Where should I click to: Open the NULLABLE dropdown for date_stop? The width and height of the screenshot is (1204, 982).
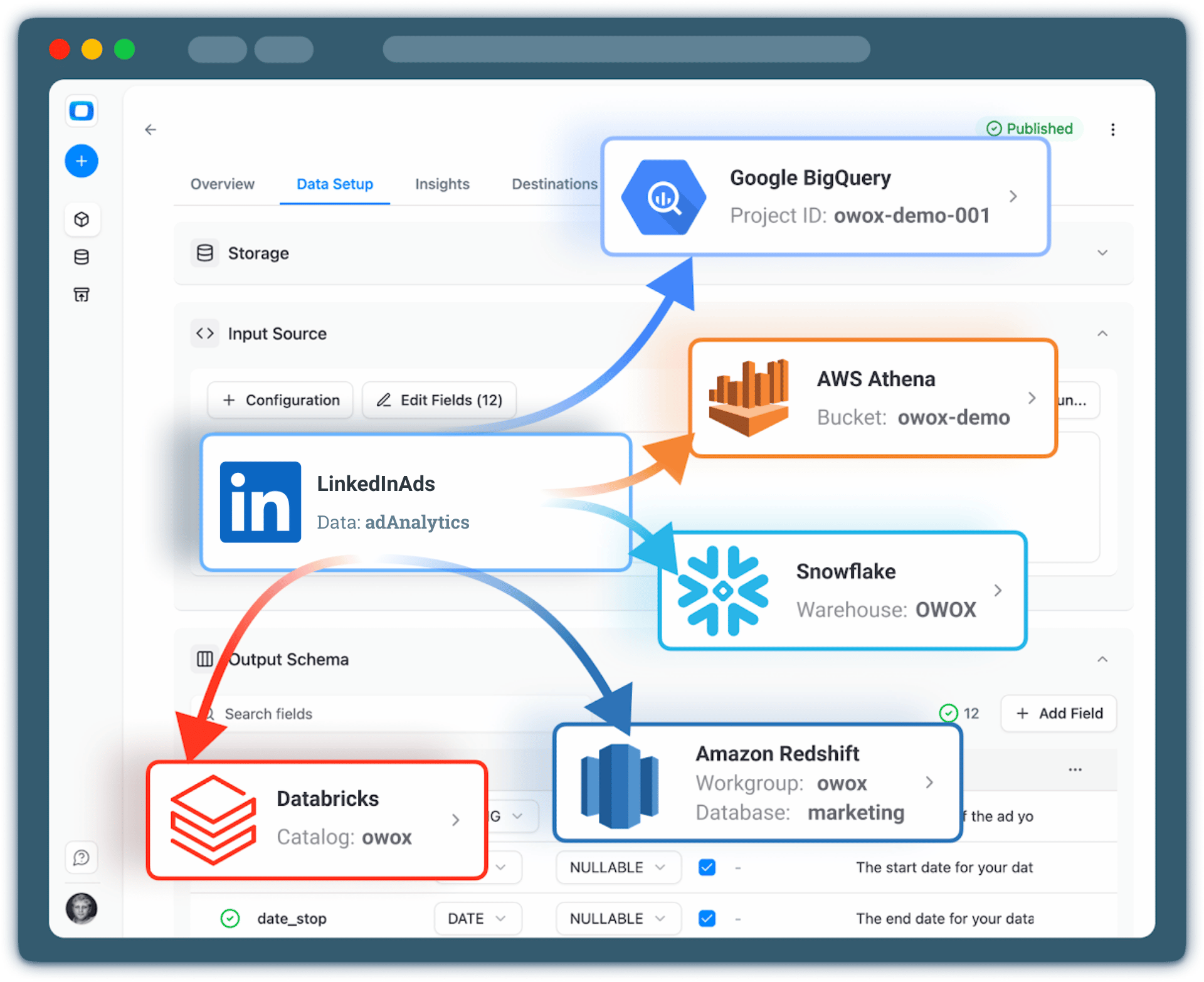(x=618, y=918)
